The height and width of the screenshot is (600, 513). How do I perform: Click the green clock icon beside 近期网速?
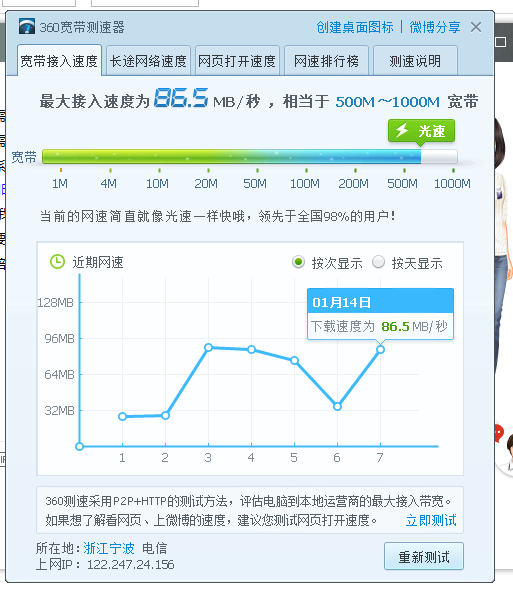coord(57,262)
